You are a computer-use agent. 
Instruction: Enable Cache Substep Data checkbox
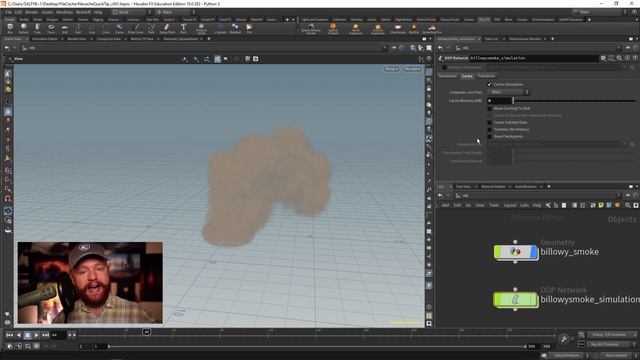(x=489, y=122)
